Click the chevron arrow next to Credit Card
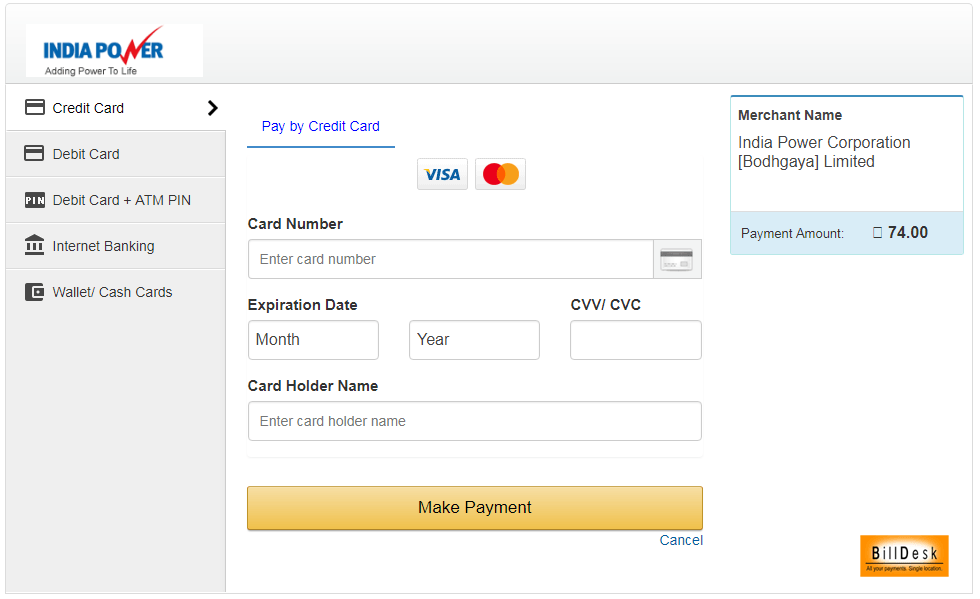 coord(212,108)
